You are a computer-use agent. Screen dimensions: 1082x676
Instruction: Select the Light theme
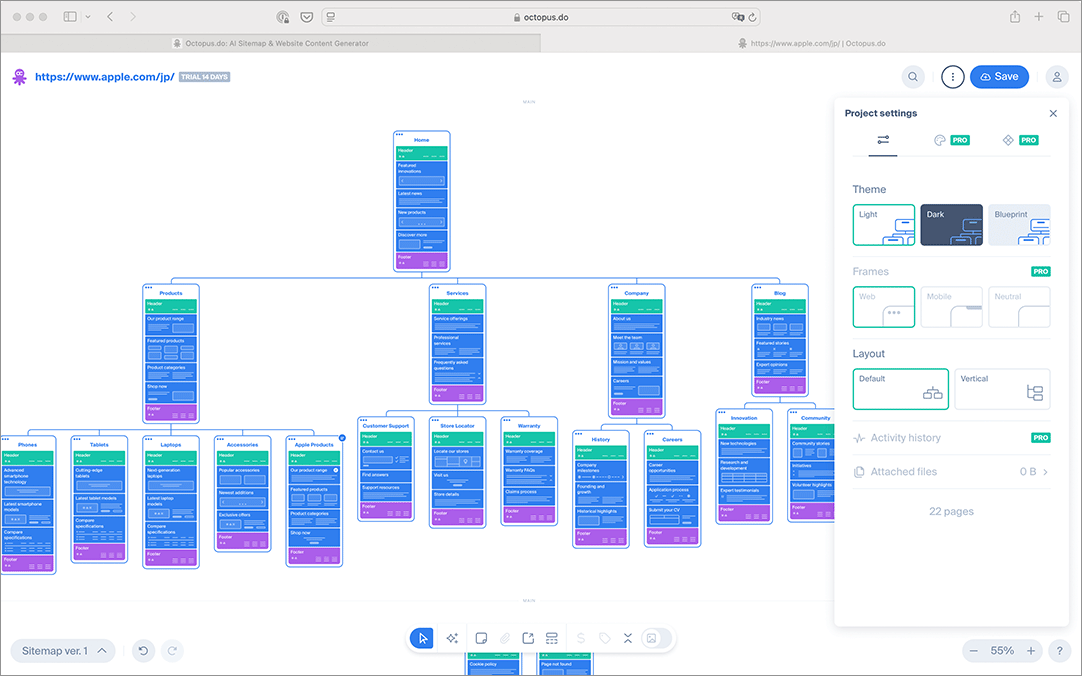coord(883,225)
